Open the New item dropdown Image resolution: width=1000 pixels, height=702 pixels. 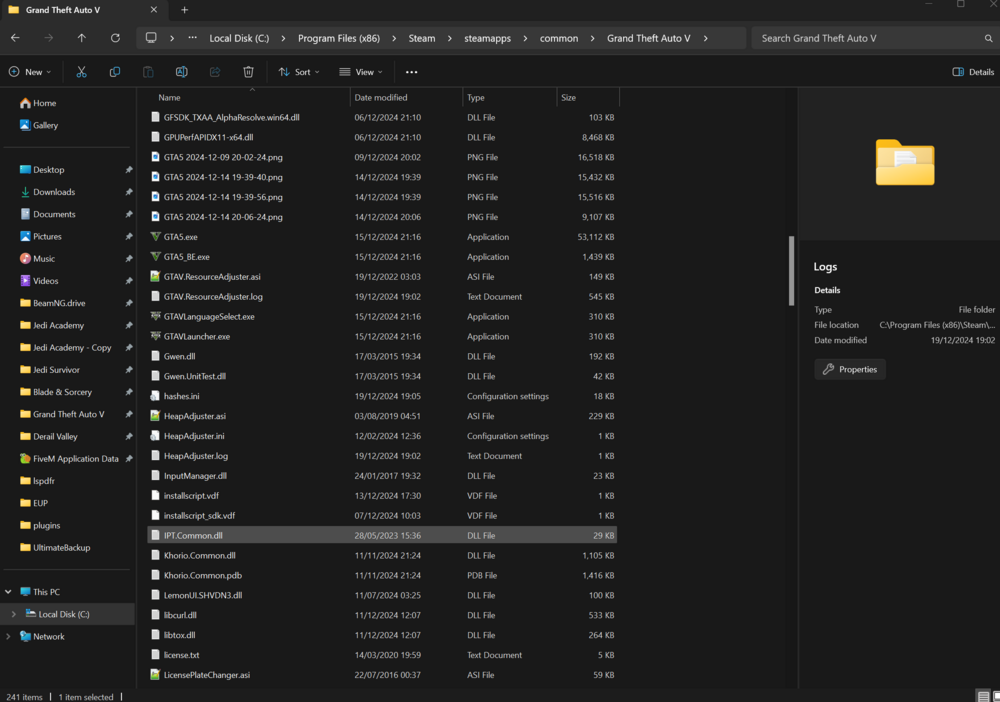[29, 71]
